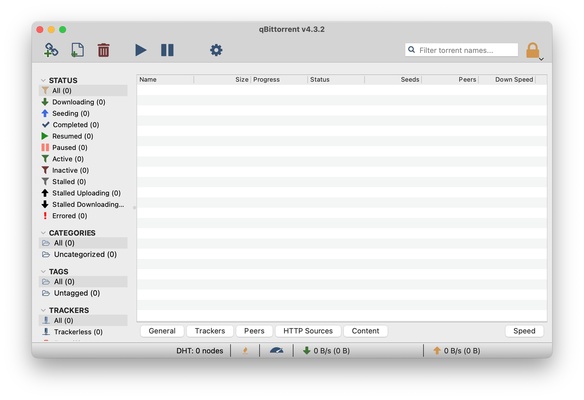Select Uncategorized (0) category
The height and width of the screenshot is (400, 584).
coord(83,254)
